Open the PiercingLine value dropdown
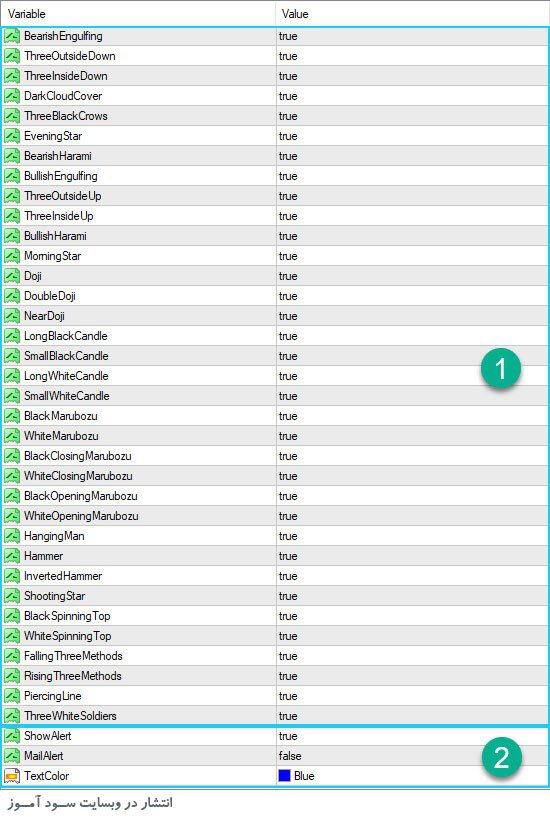Image resolution: width=550 pixels, height=818 pixels. pyautogui.click(x=412, y=696)
